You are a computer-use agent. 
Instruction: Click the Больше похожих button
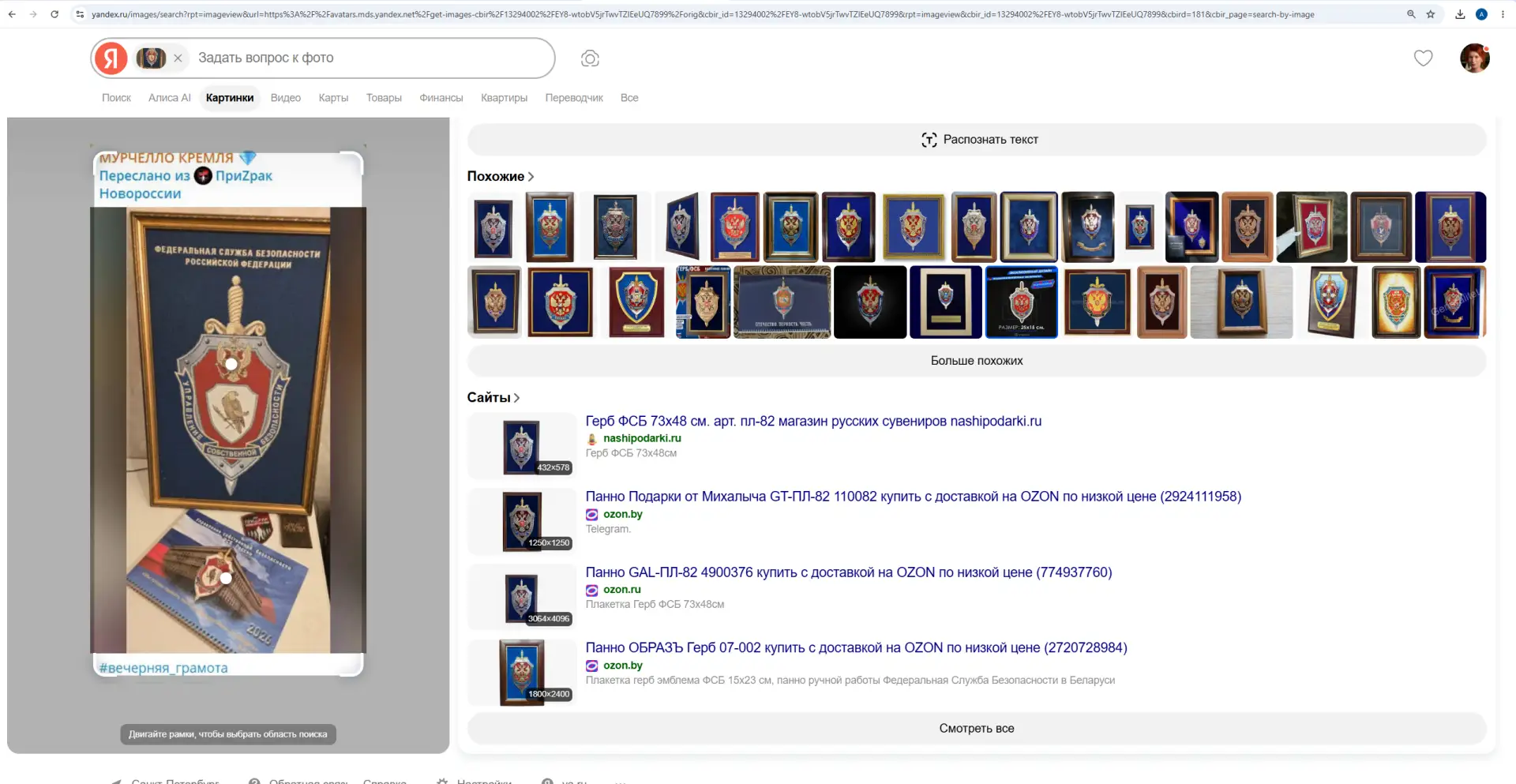coord(977,361)
